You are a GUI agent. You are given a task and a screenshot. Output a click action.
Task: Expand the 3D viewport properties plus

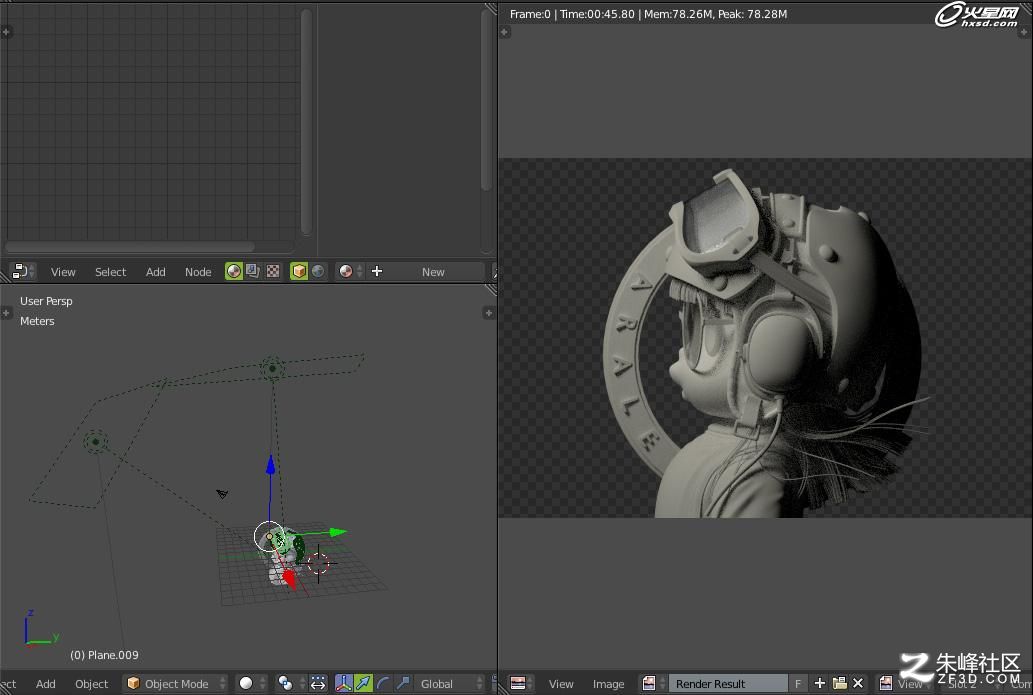[x=488, y=313]
